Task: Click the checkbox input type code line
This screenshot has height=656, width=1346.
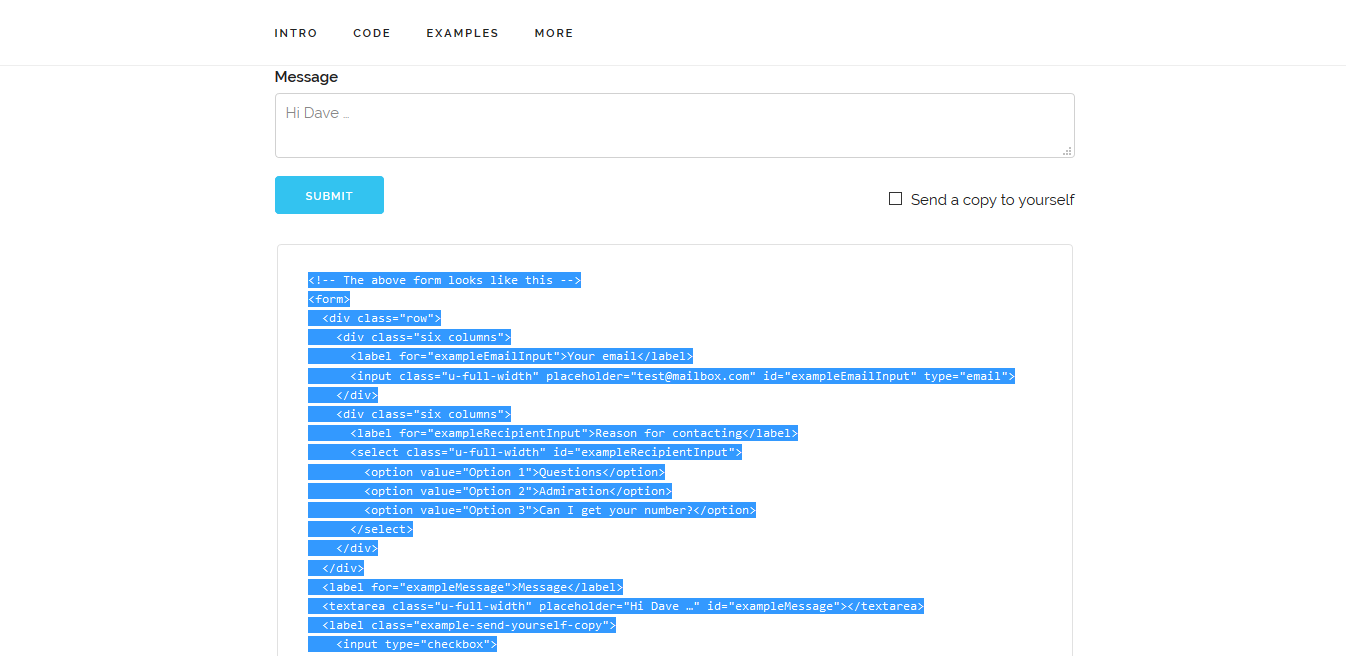Action: 402,643
